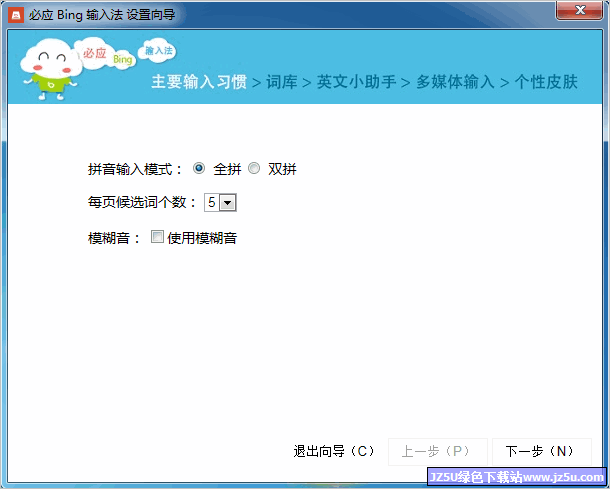Viewport: 610px width, 489px height.
Task: Click the Bing input method title bar icon
Action: click(16, 16)
